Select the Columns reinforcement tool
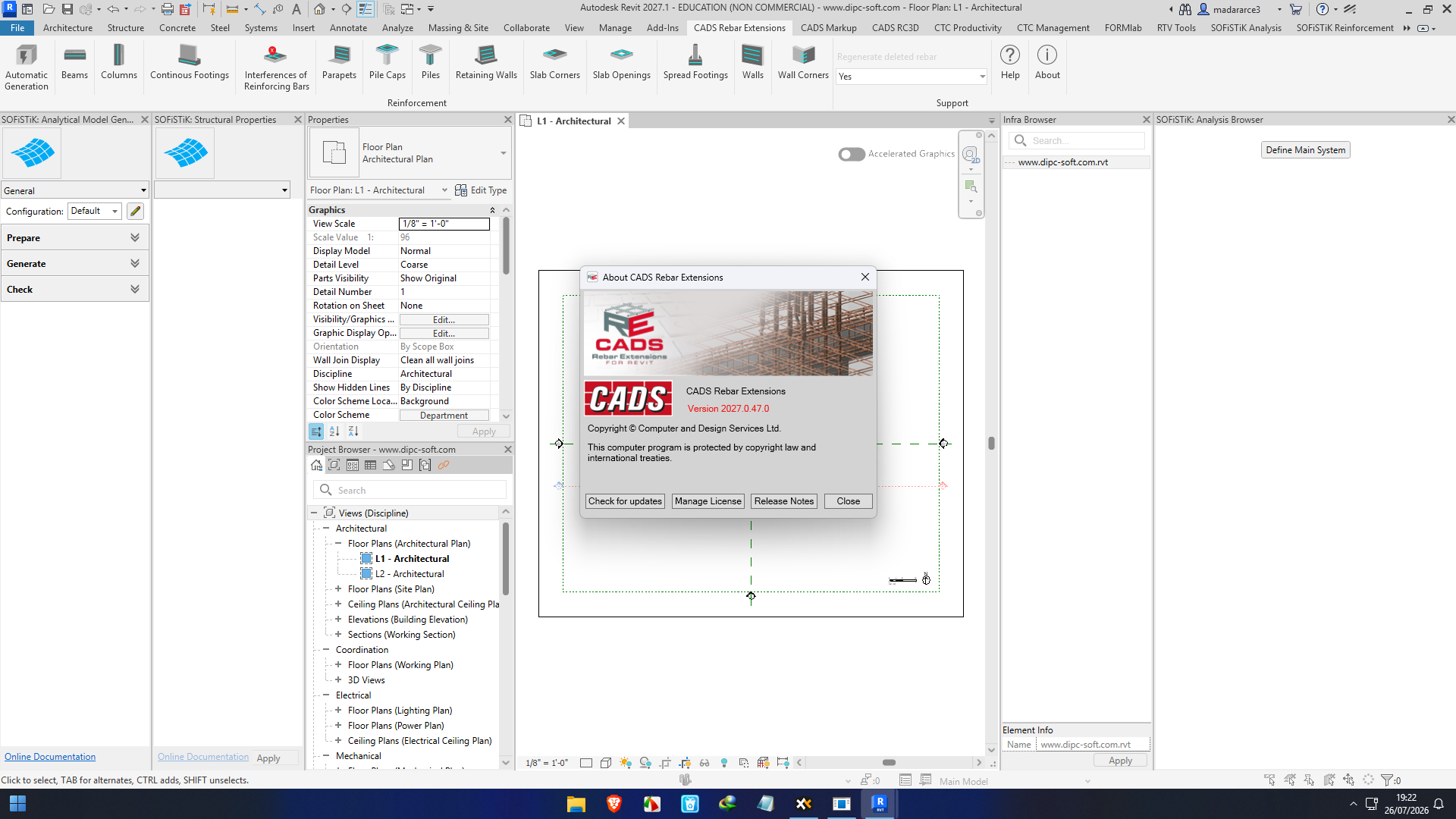 (119, 62)
